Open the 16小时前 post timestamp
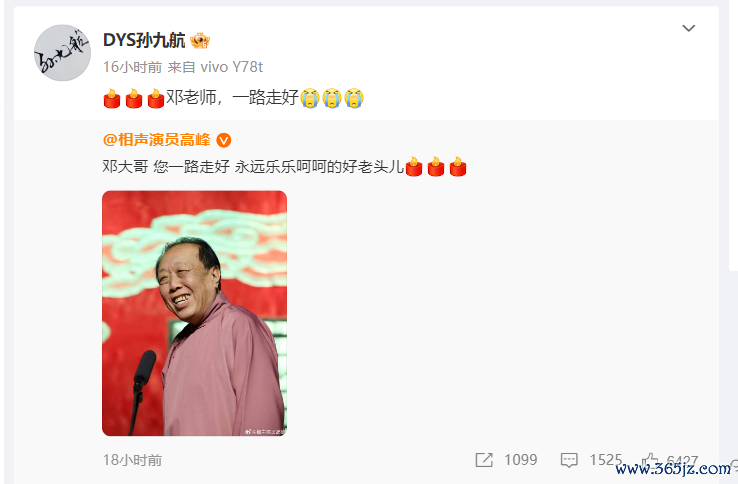The image size is (738, 484). point(133,67)
